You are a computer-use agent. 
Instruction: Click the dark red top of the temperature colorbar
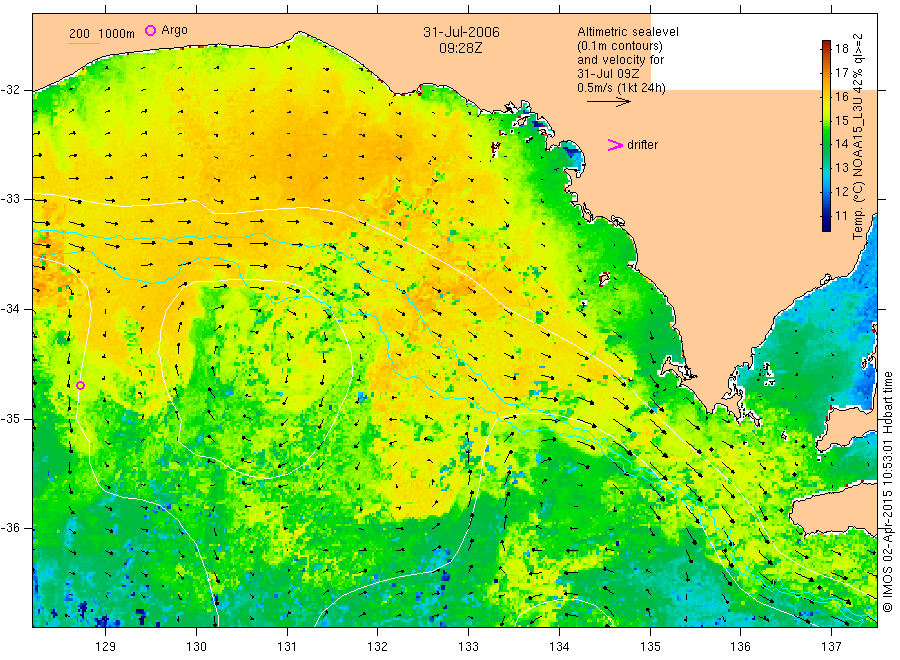[x=827, y=45]
